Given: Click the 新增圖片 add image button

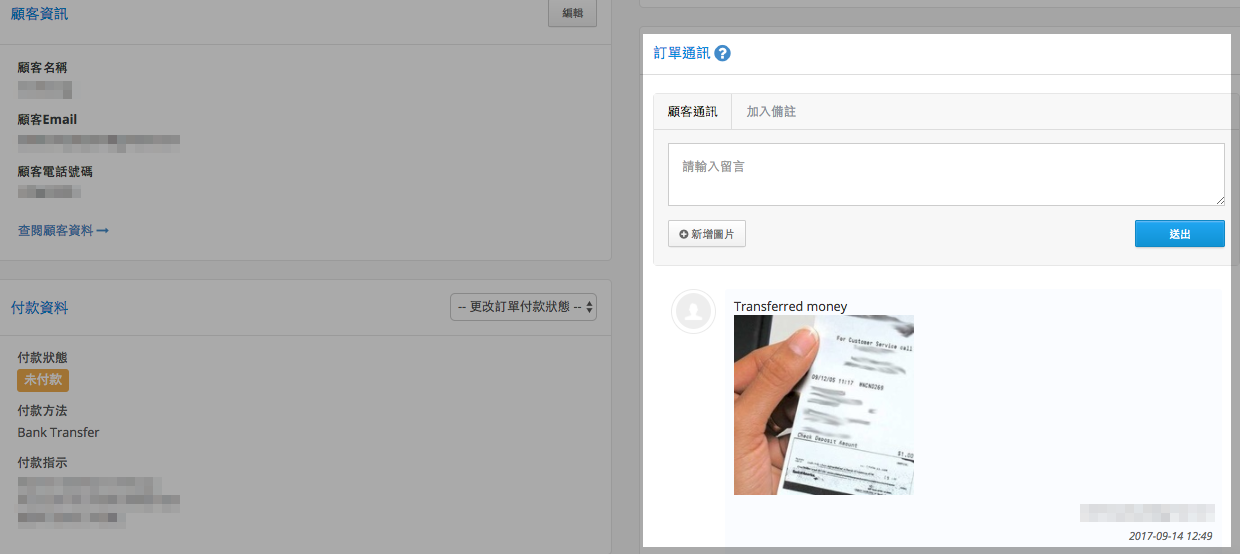Looking at the screenshot, I should (707, 234).
